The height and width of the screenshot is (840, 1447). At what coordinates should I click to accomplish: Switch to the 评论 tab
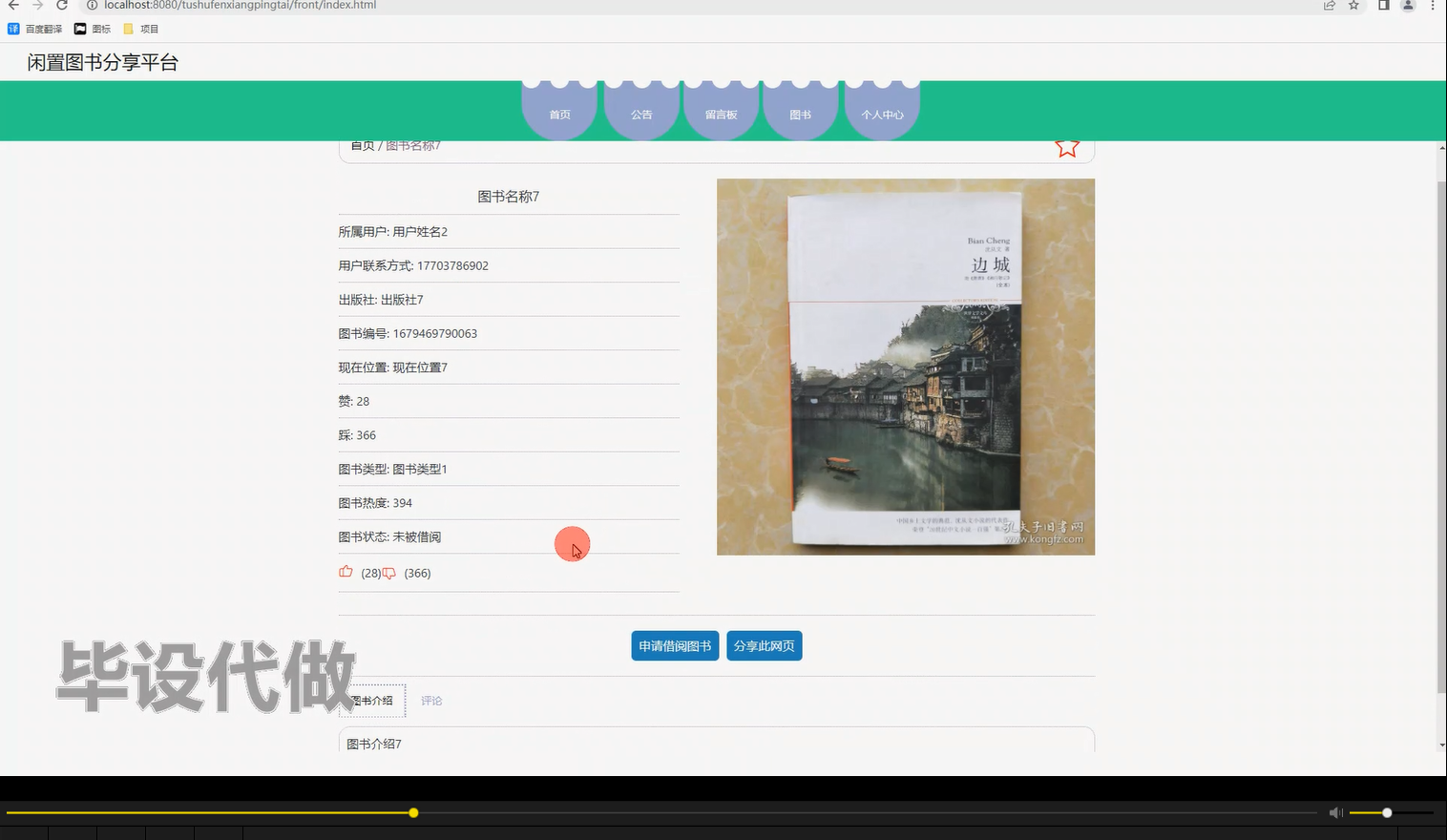point(431,700)
